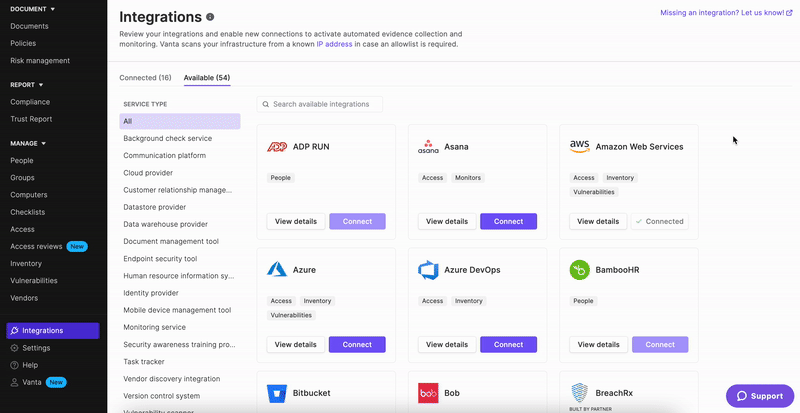Click the Amazon Web Services logo
This screenshot has height=413, width=800.
pyautogui.click(x=580, y=147)
